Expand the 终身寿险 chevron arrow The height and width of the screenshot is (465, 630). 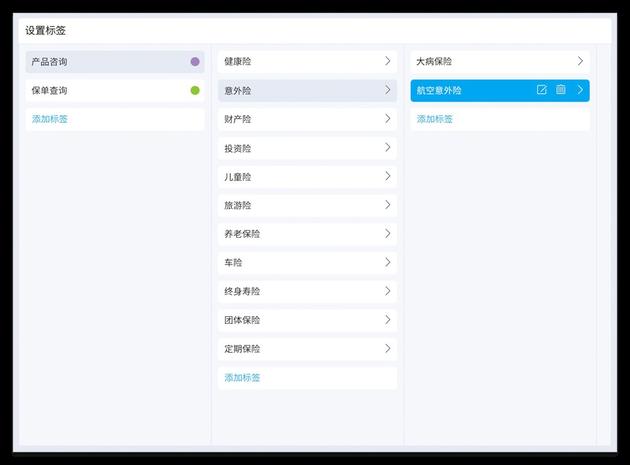click(388, 291)
